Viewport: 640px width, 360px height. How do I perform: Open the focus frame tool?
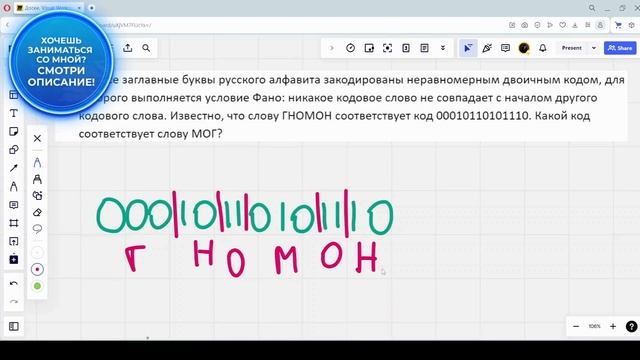387,48
